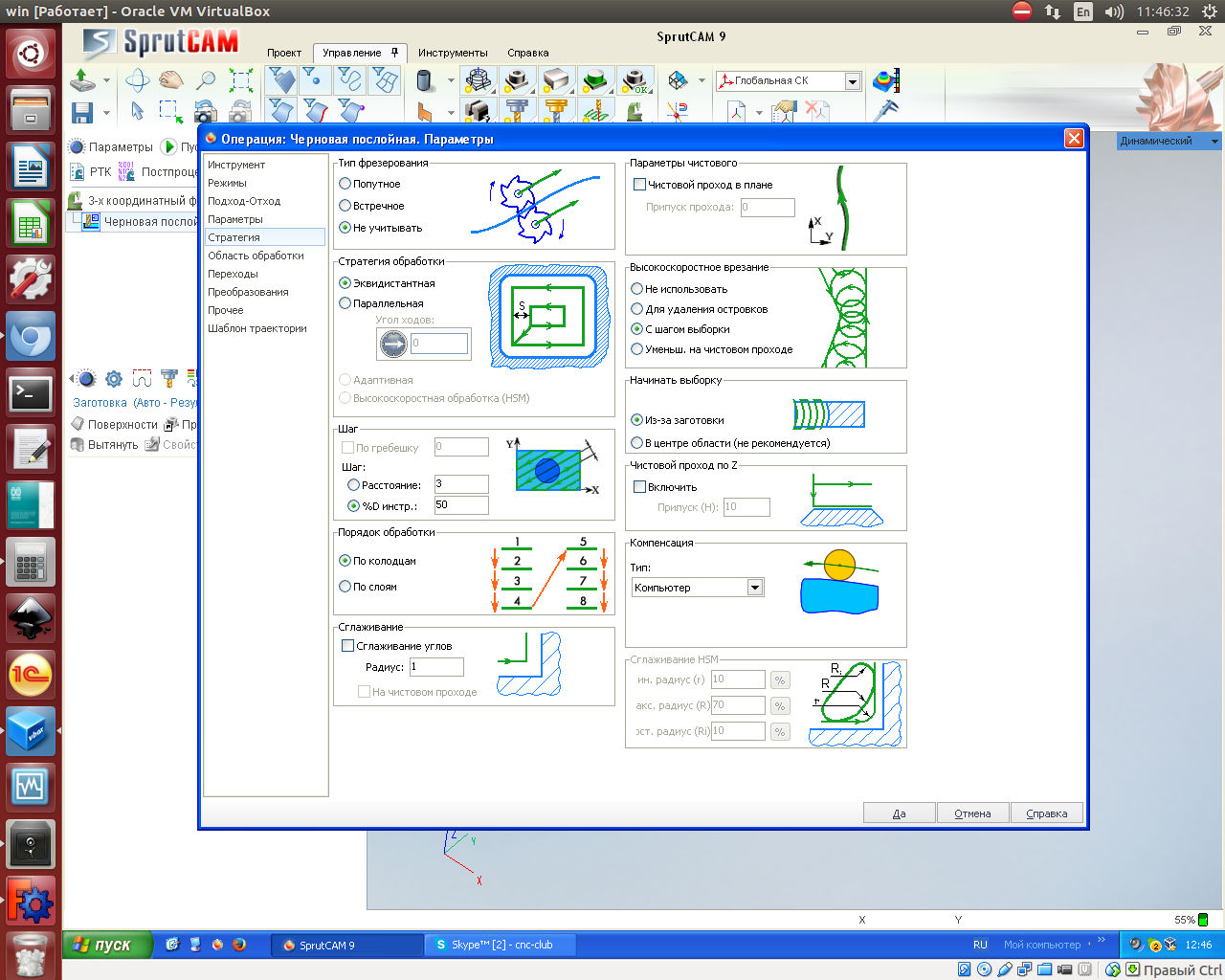
Task: Click the caliper measurement icon
Action: tap(886, 111)
